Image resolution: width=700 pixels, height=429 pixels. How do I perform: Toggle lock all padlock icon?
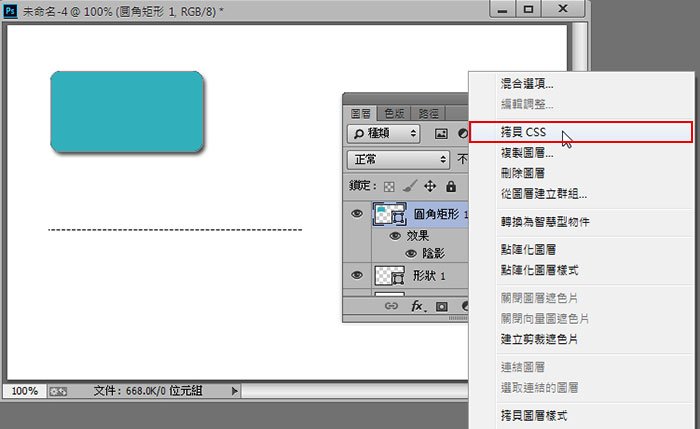tap(451, 186)
